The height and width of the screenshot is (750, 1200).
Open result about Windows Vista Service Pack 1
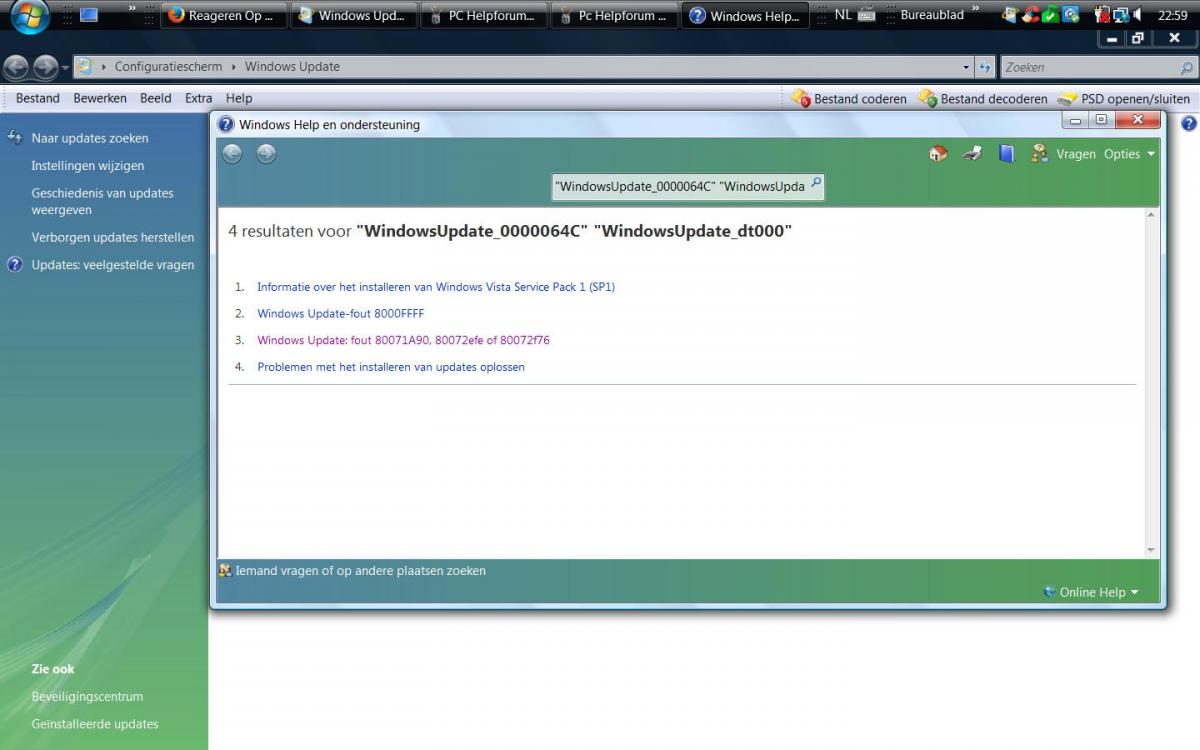(436, 287)
